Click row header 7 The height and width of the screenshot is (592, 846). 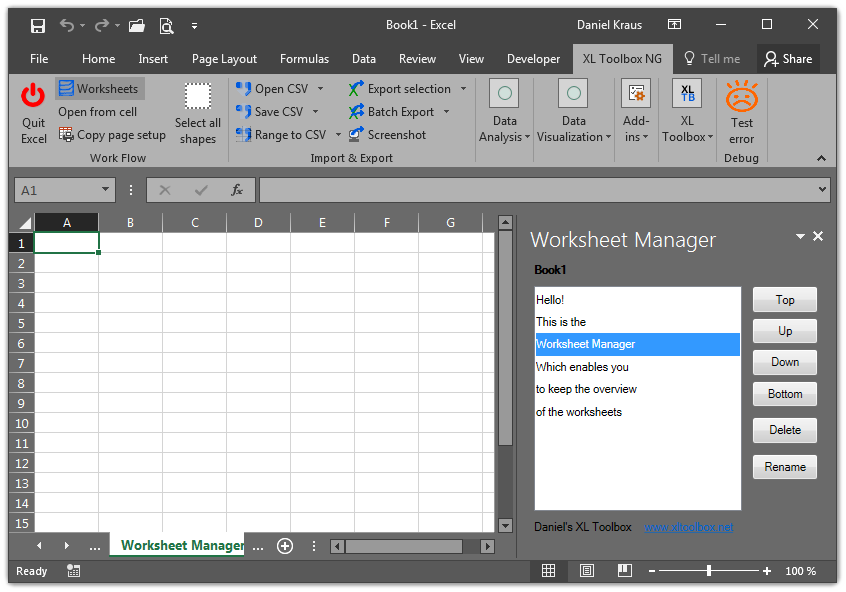[22, 363]
